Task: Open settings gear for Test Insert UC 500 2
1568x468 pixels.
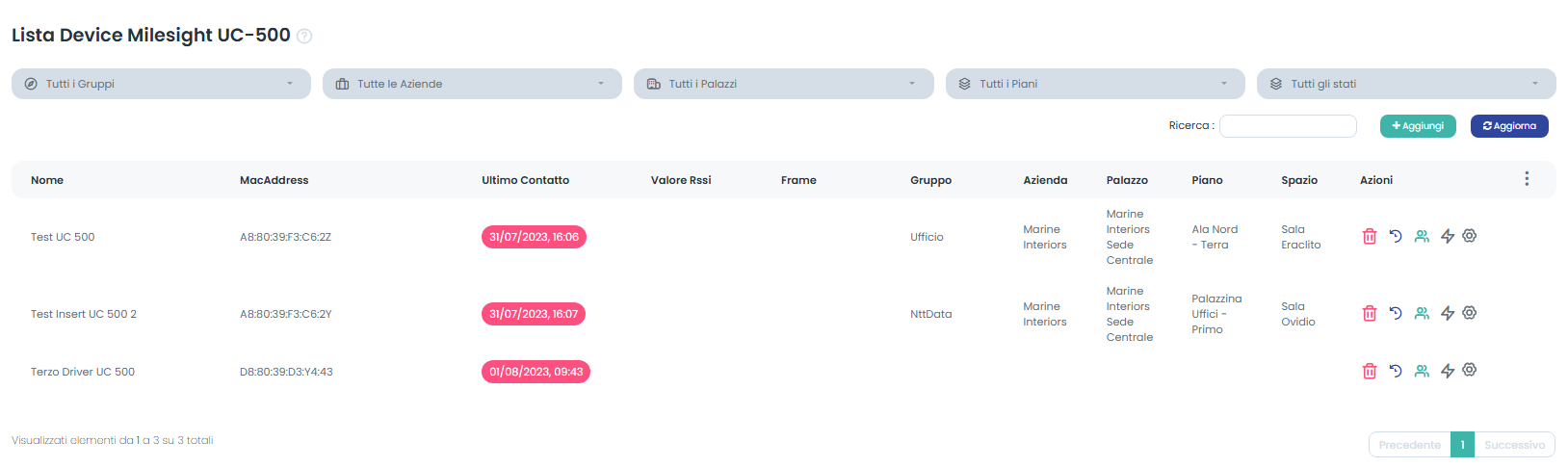Action: 1469,313
